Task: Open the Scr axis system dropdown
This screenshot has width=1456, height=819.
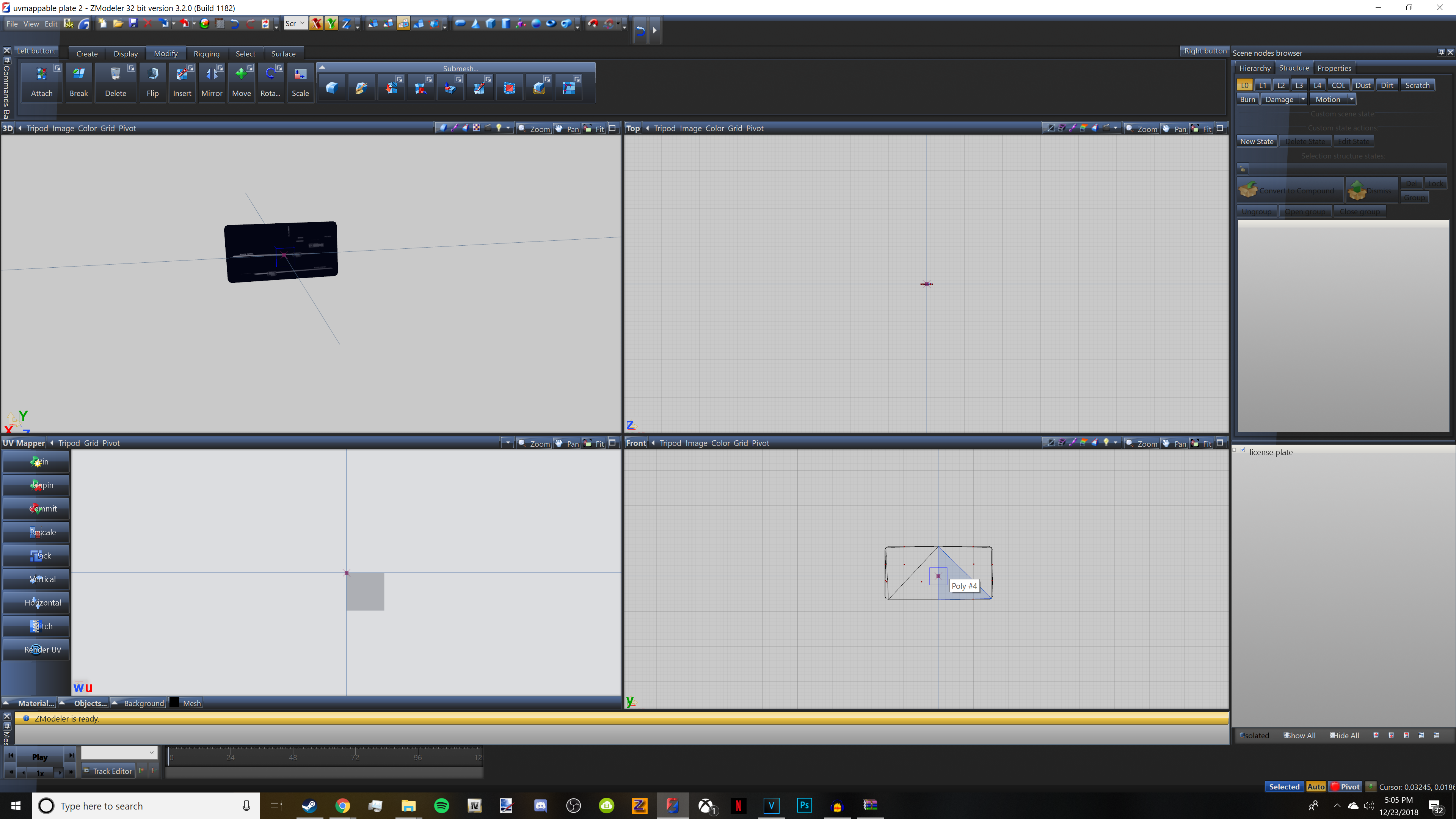Action: point(295,23)
